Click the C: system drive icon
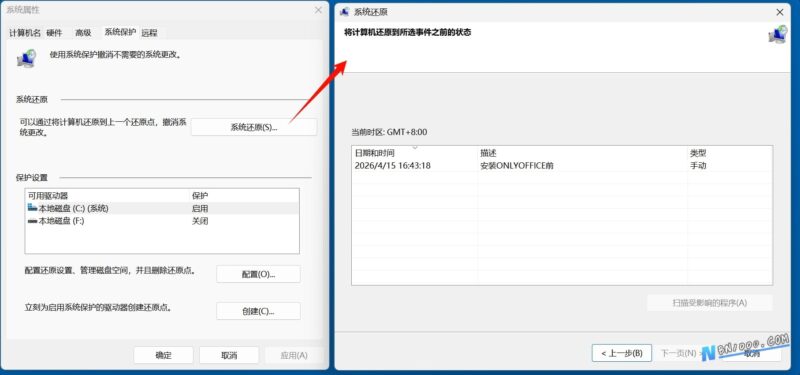 click(x=33, y=208)
